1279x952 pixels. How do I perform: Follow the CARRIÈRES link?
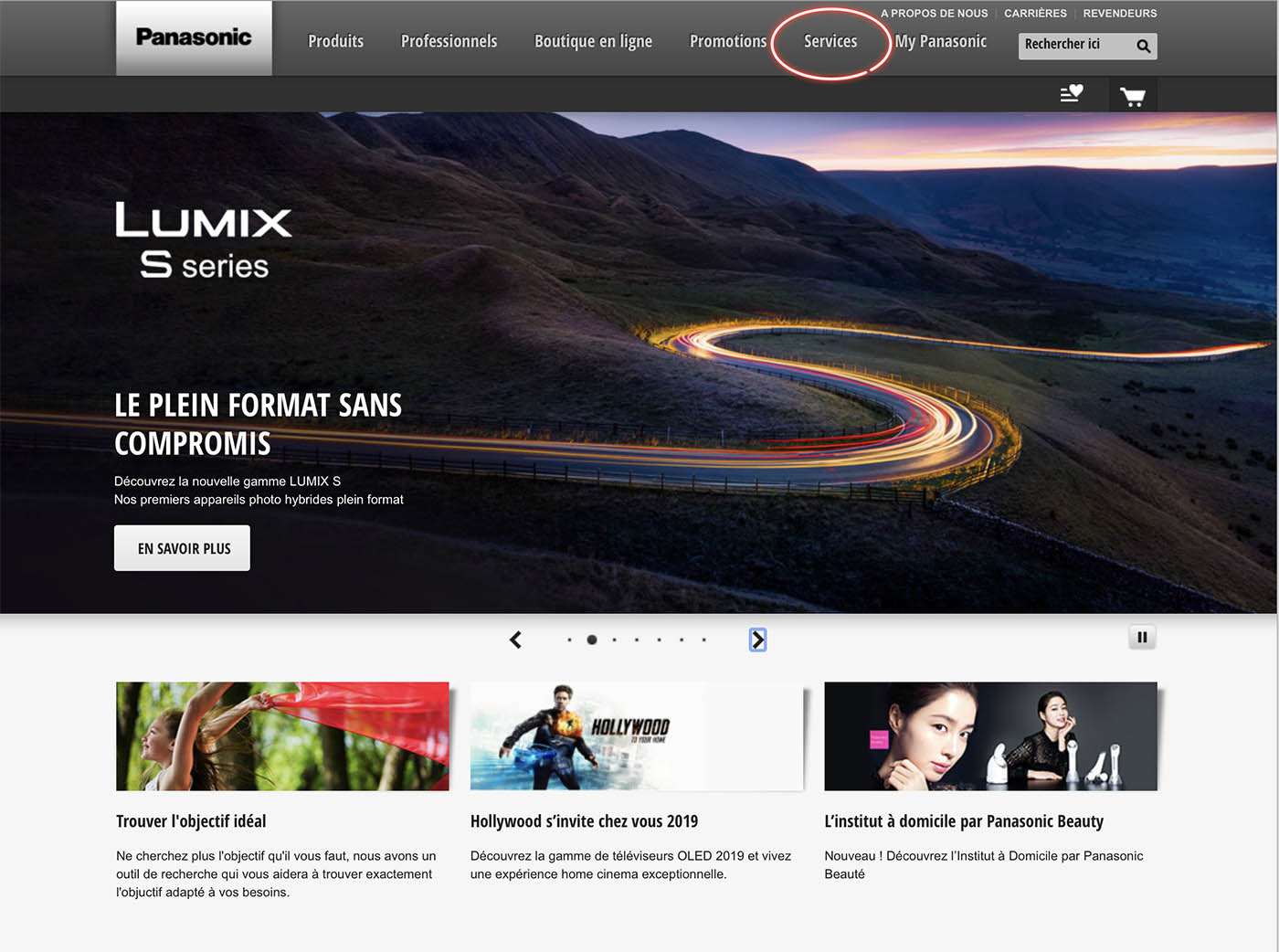(x=1035, y=14)
